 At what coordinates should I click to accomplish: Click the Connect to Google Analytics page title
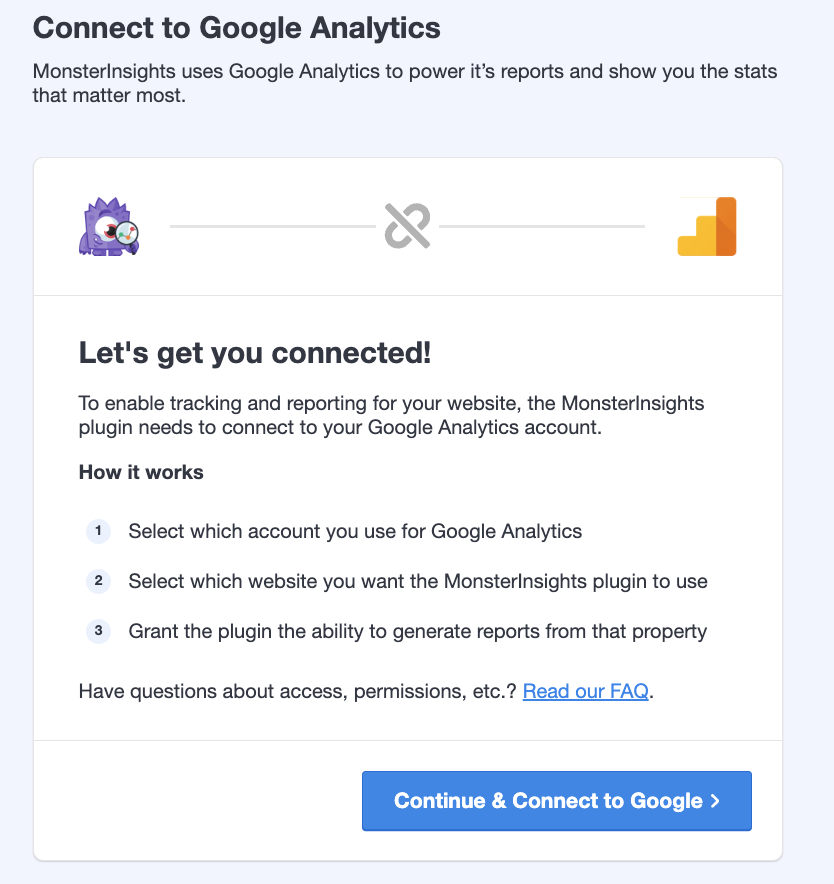click(x=236, y=27)
